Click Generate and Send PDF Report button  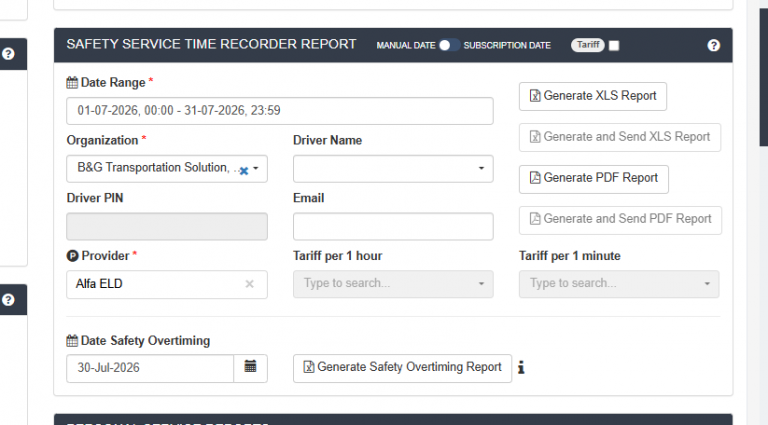click(620, 219)
